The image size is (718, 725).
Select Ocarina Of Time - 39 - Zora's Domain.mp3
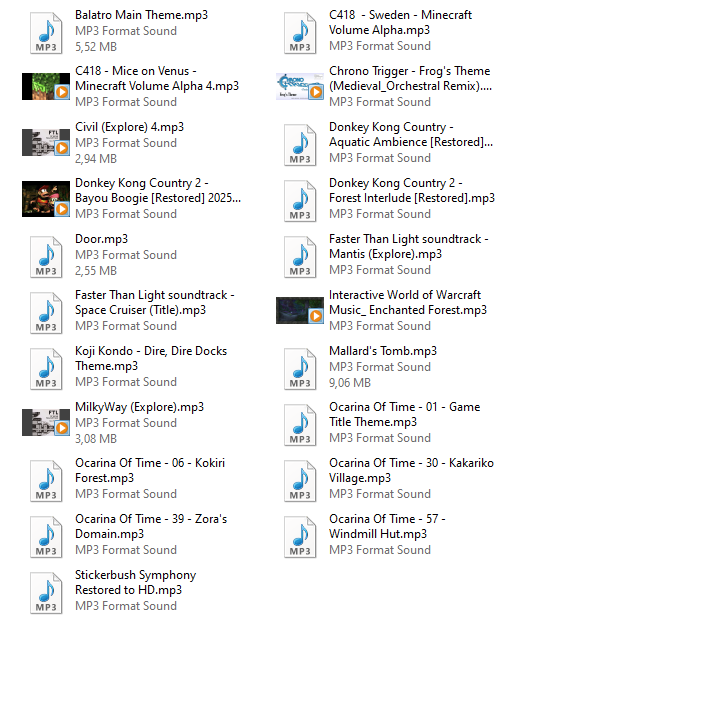151,526
